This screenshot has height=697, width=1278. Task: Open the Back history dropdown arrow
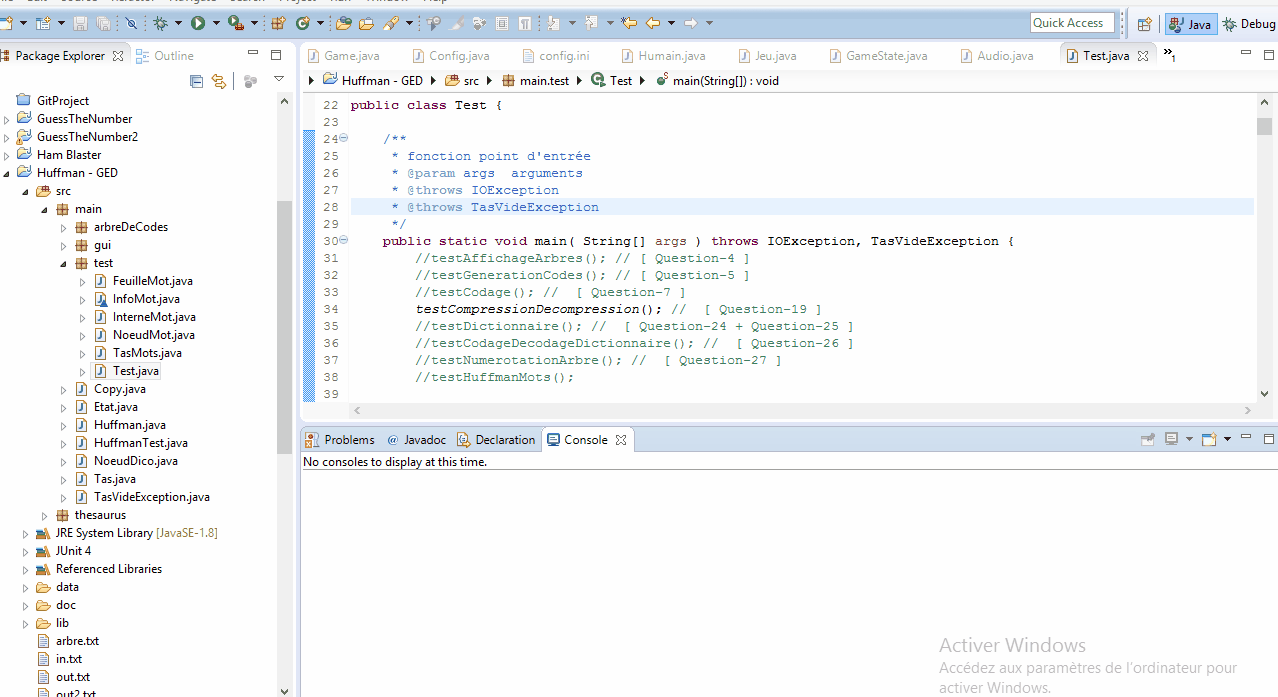click(x=671, y=23)
